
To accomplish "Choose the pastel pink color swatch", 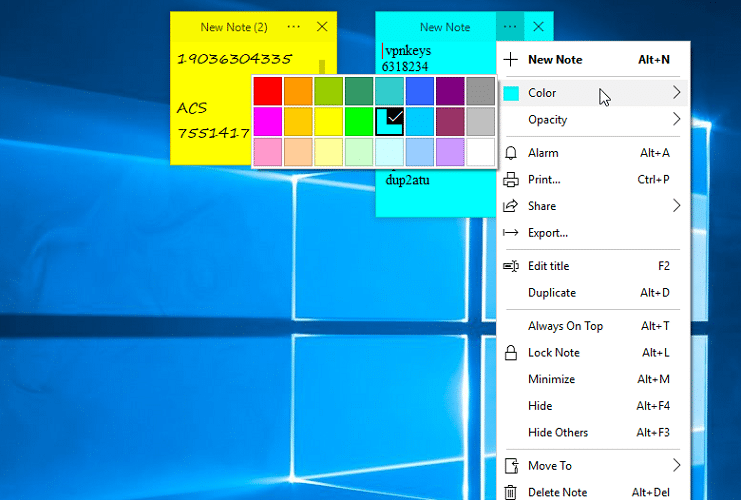I will (x=268, y=152).
